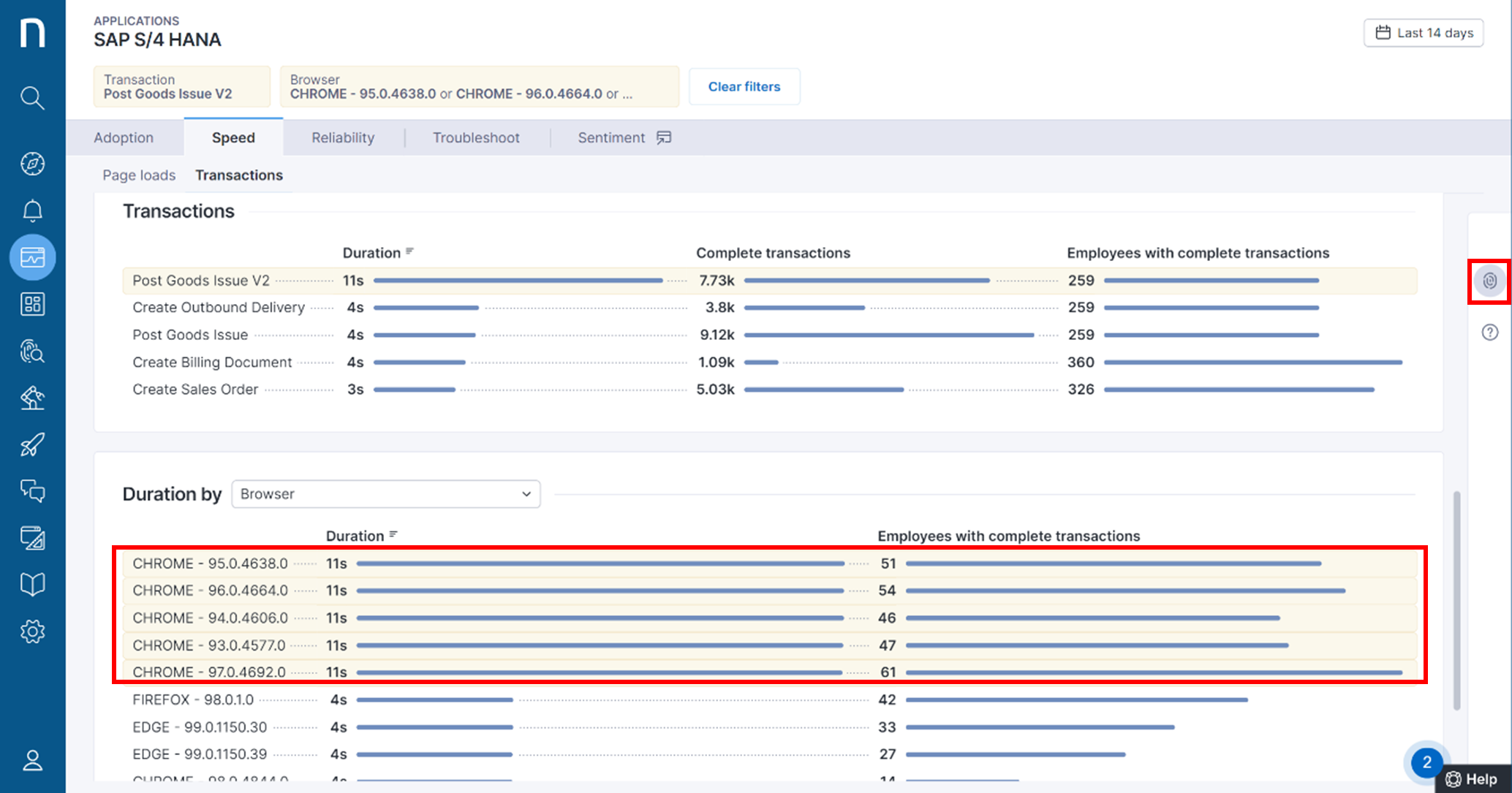Click the Clear filters button

point(744,86)
